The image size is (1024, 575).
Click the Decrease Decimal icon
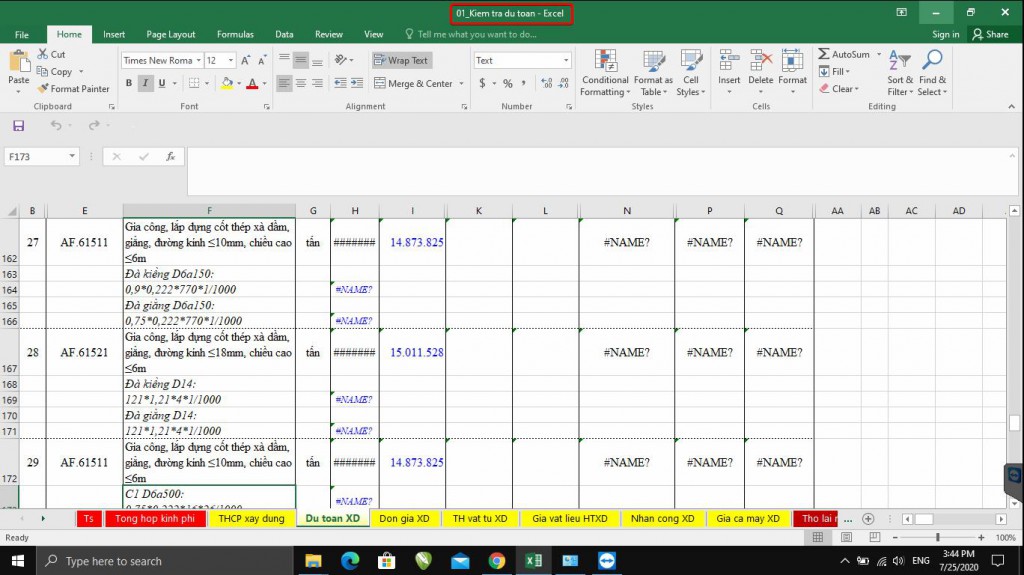pos(564,83)
